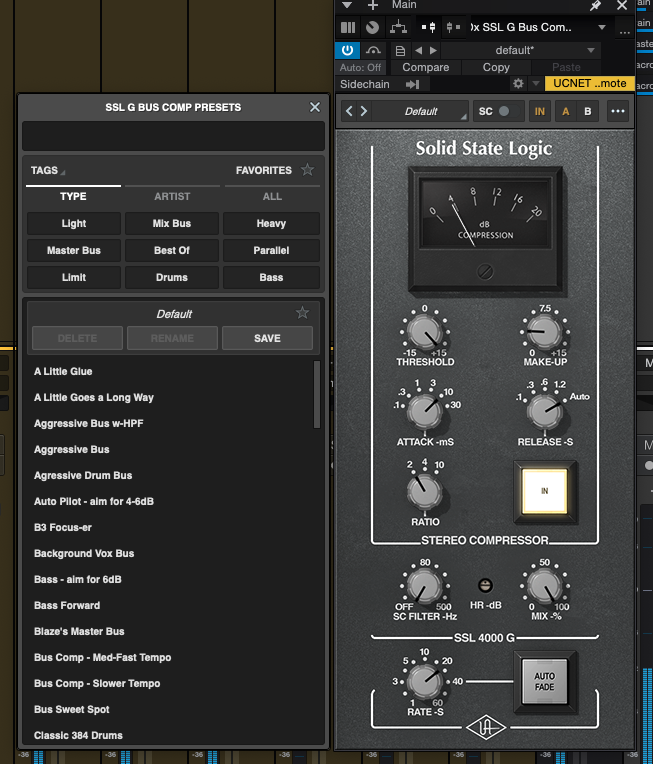653x764 pixels.
Task: Open the plugin selector dropdown arrow
Action: [602, 27]
